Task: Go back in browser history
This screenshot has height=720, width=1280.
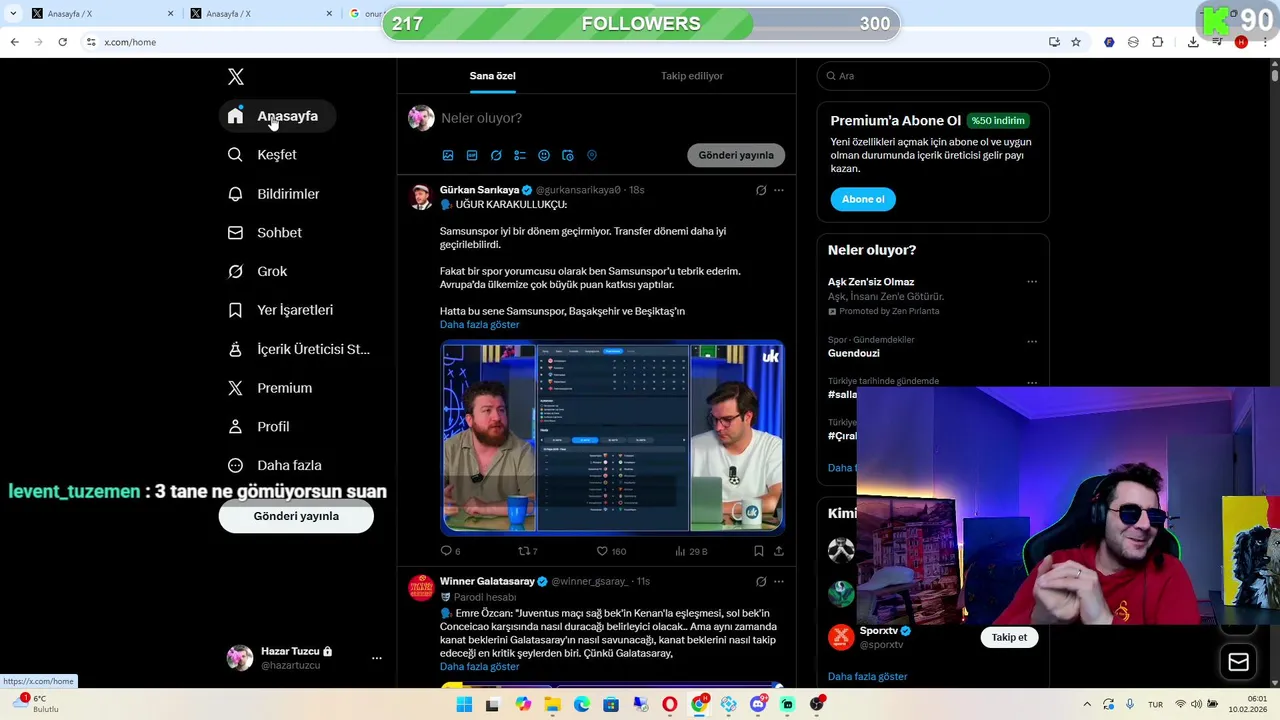Action: (14, 42)
